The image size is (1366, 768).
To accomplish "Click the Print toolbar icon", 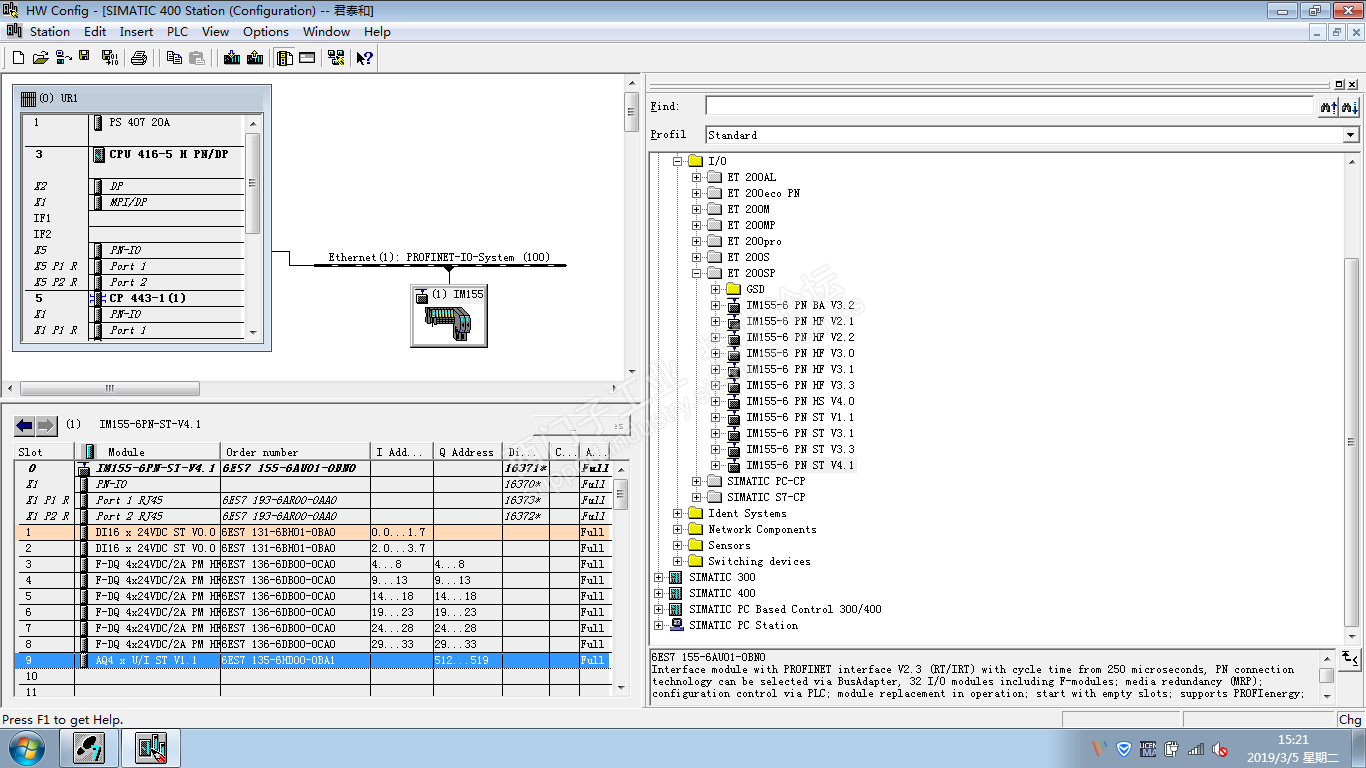I will (139, 58).
